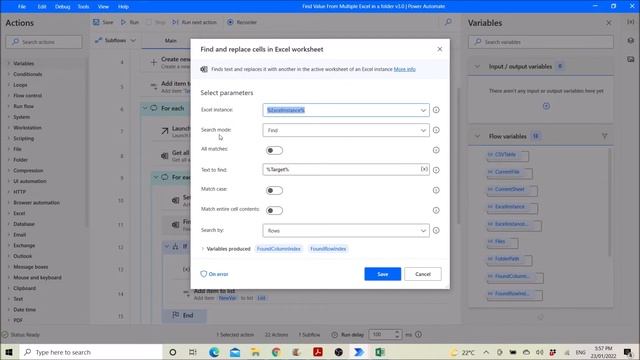
Task: Open the Search by dropdown
Action: 423,231
